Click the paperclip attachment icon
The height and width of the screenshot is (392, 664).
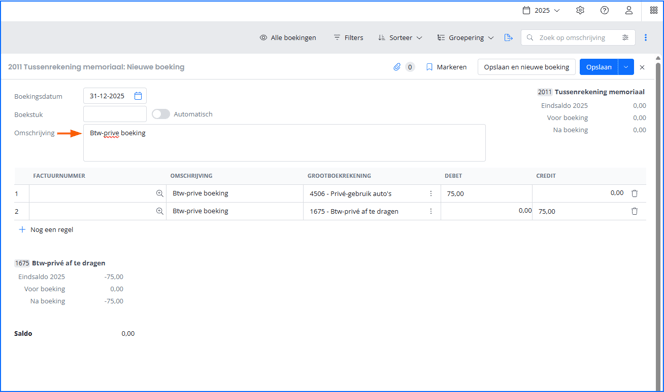[397, 67]
